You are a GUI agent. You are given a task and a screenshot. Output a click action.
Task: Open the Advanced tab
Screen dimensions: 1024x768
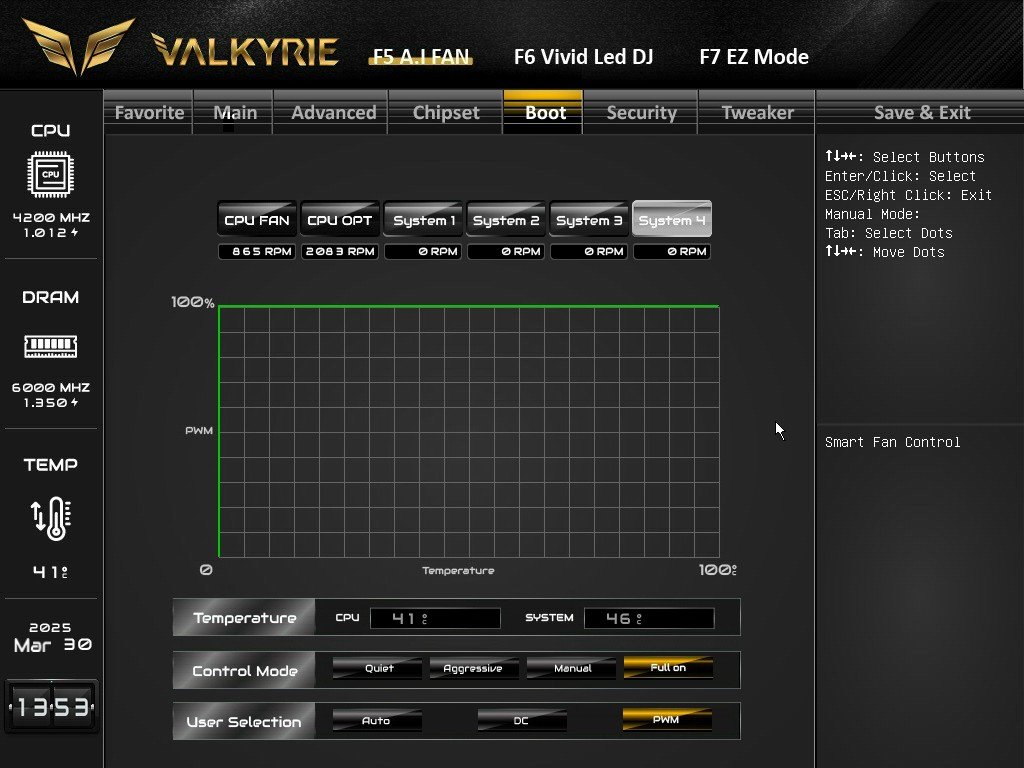click(333, 113)
